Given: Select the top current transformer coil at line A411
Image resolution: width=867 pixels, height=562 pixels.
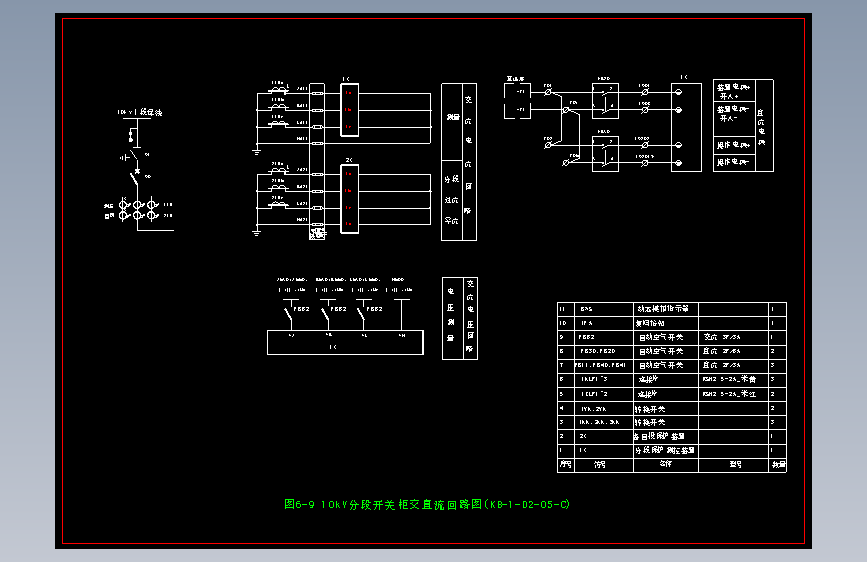Looking at the screenshot, I should point(278,89).
